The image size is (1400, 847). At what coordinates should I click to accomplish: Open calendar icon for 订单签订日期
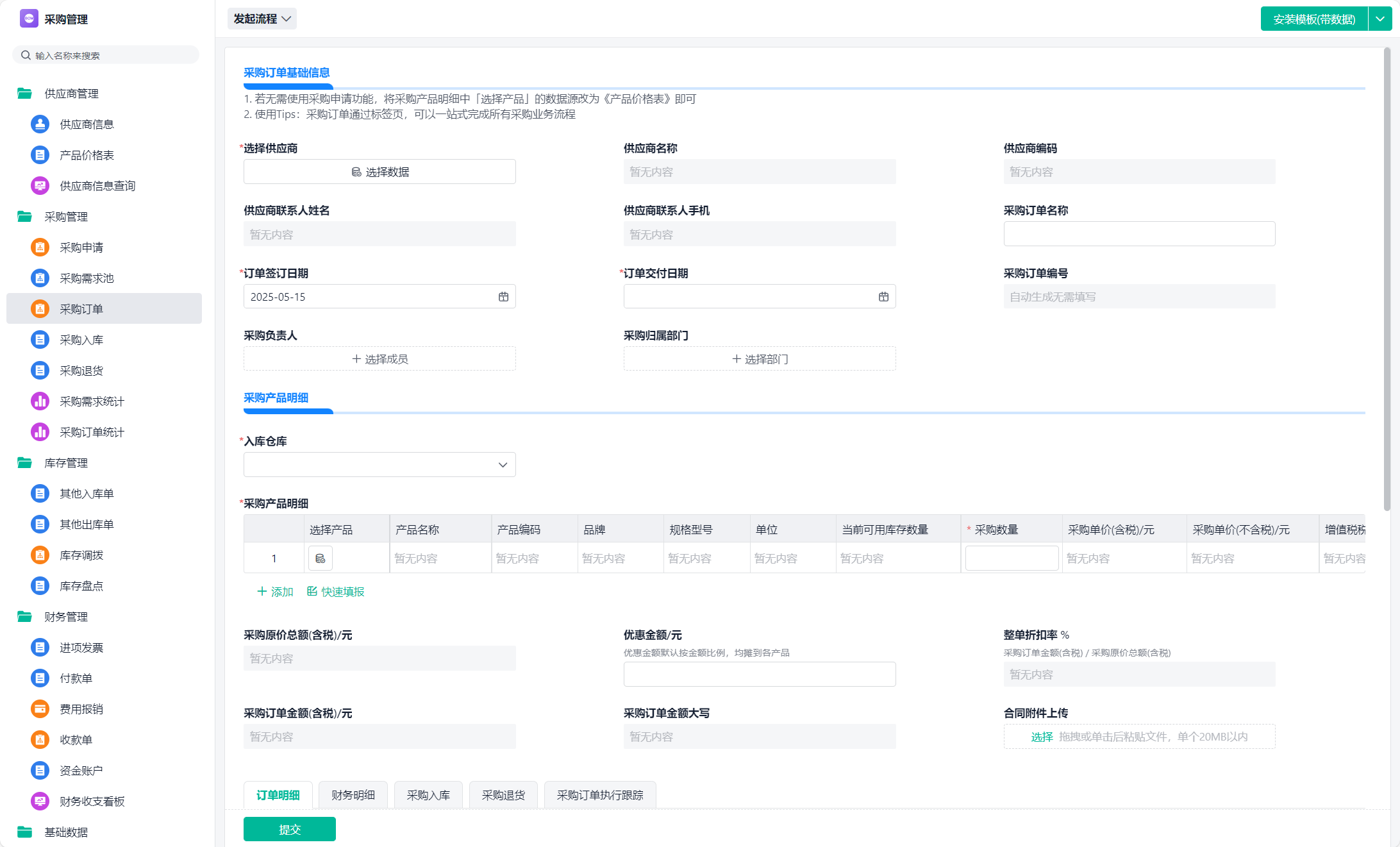(x=503, y=297)
